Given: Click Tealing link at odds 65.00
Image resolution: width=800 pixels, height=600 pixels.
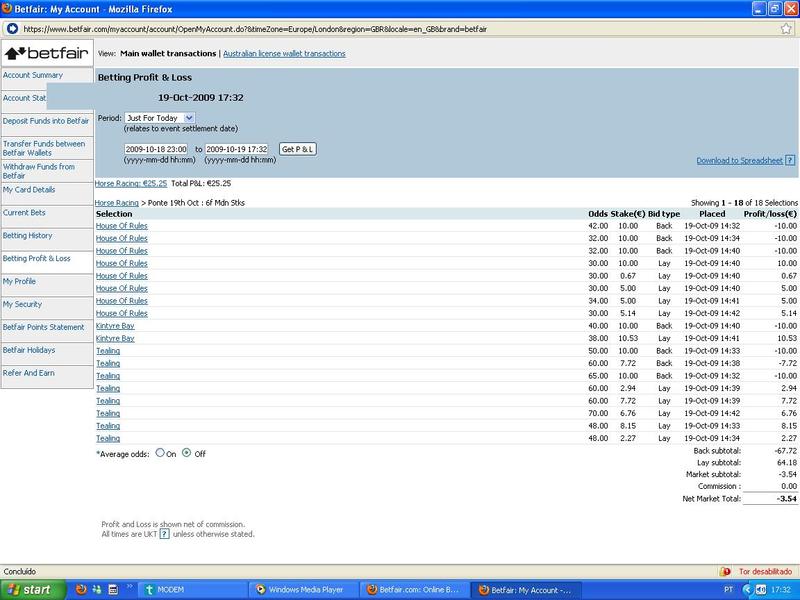Looking at the screenshot, I should pos(108,376).
